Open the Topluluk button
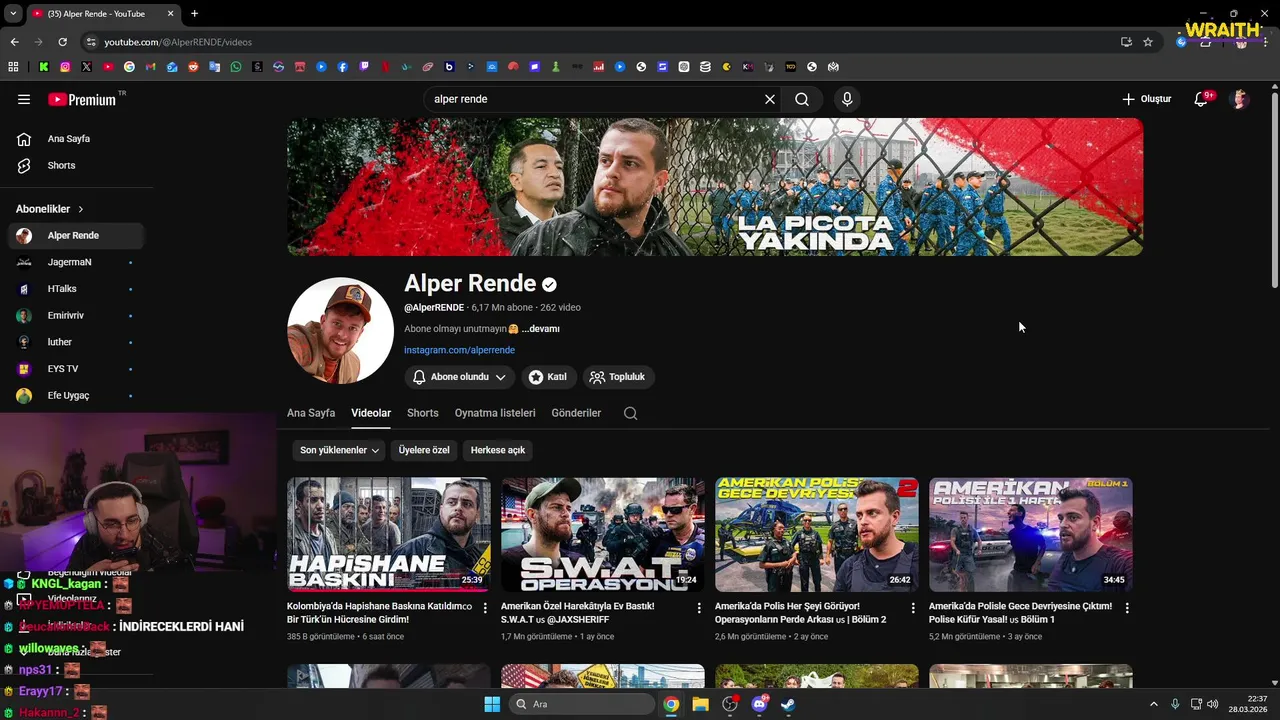 click(x=618, y=377)
